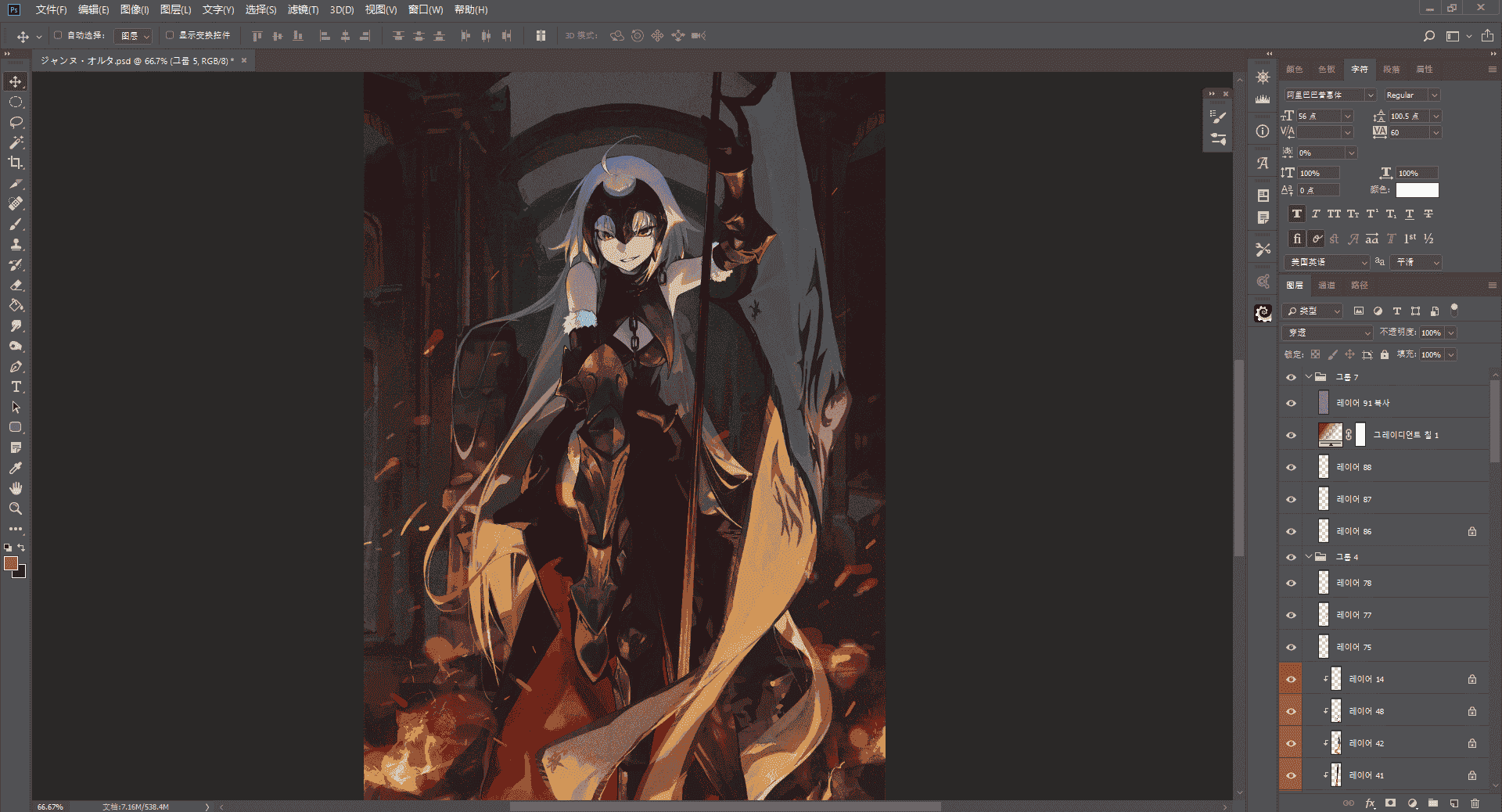Switch to the 通道 tab
The image size is (1502, 812).
1327,286
